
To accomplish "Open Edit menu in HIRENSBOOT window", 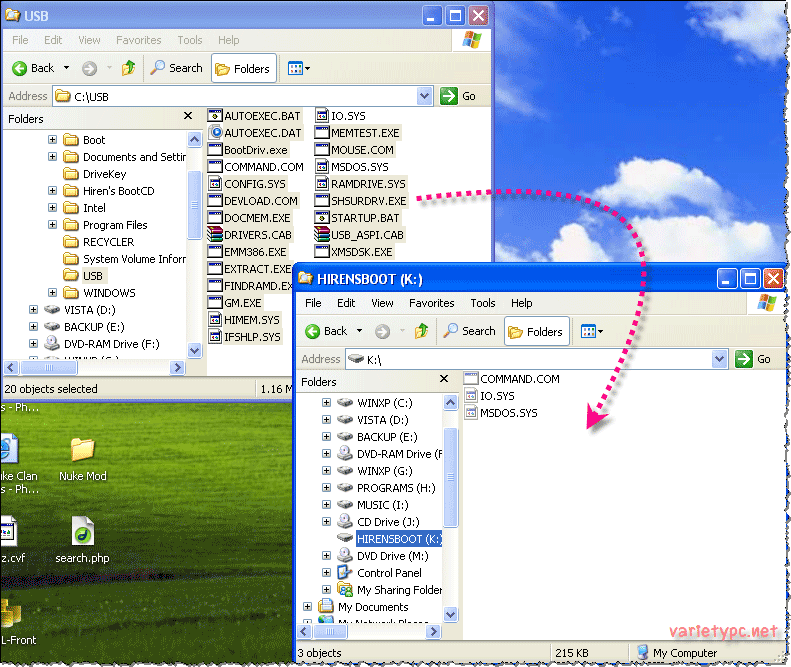I will click(346, 303).
